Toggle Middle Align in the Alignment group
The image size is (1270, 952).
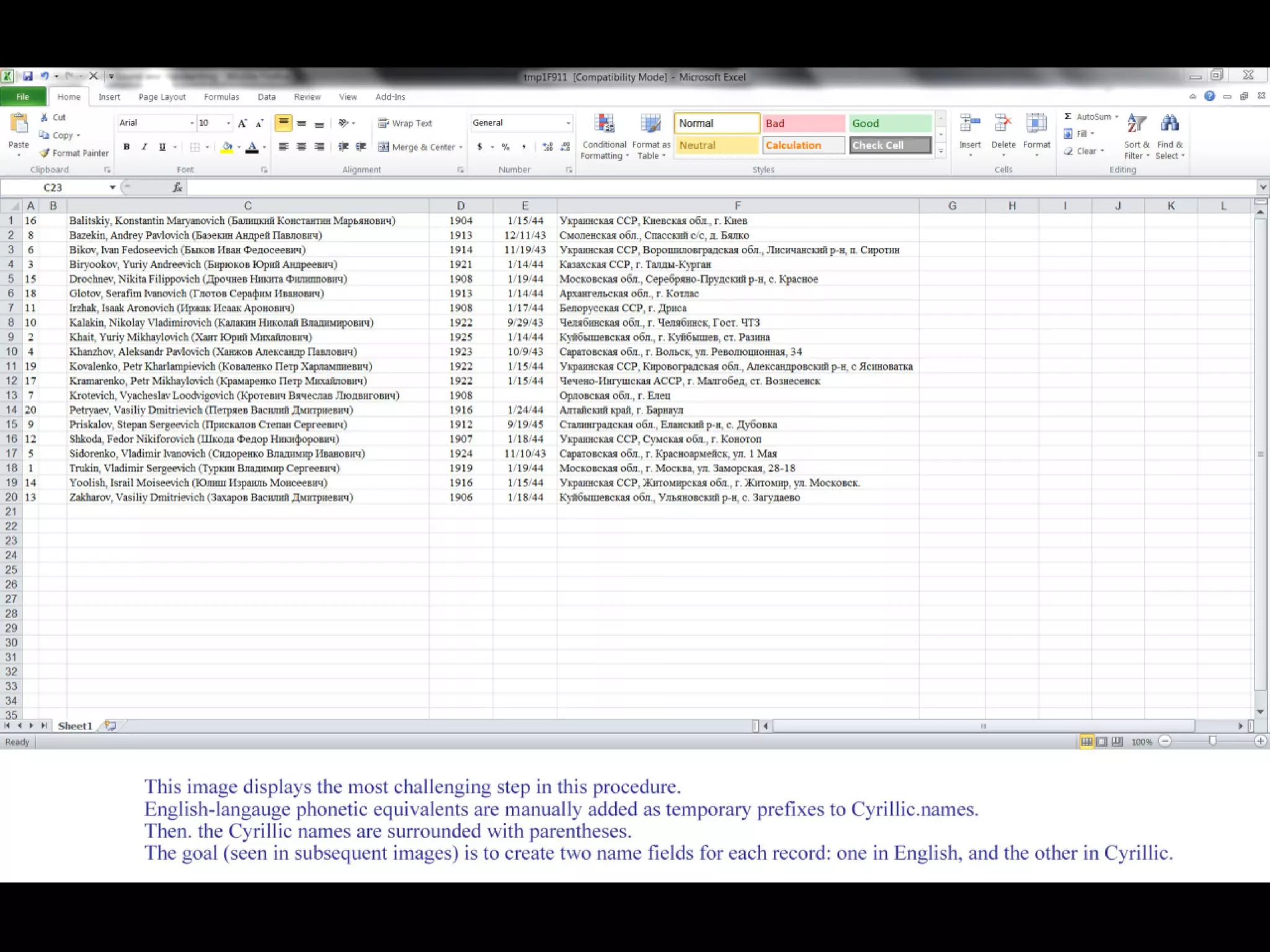pyautogui.click(x=301, y=123)
